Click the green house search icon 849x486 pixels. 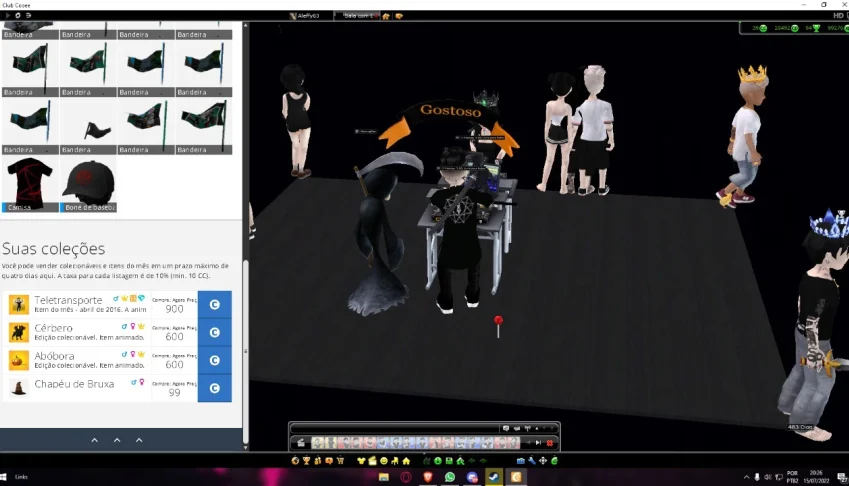click(460, 461)
